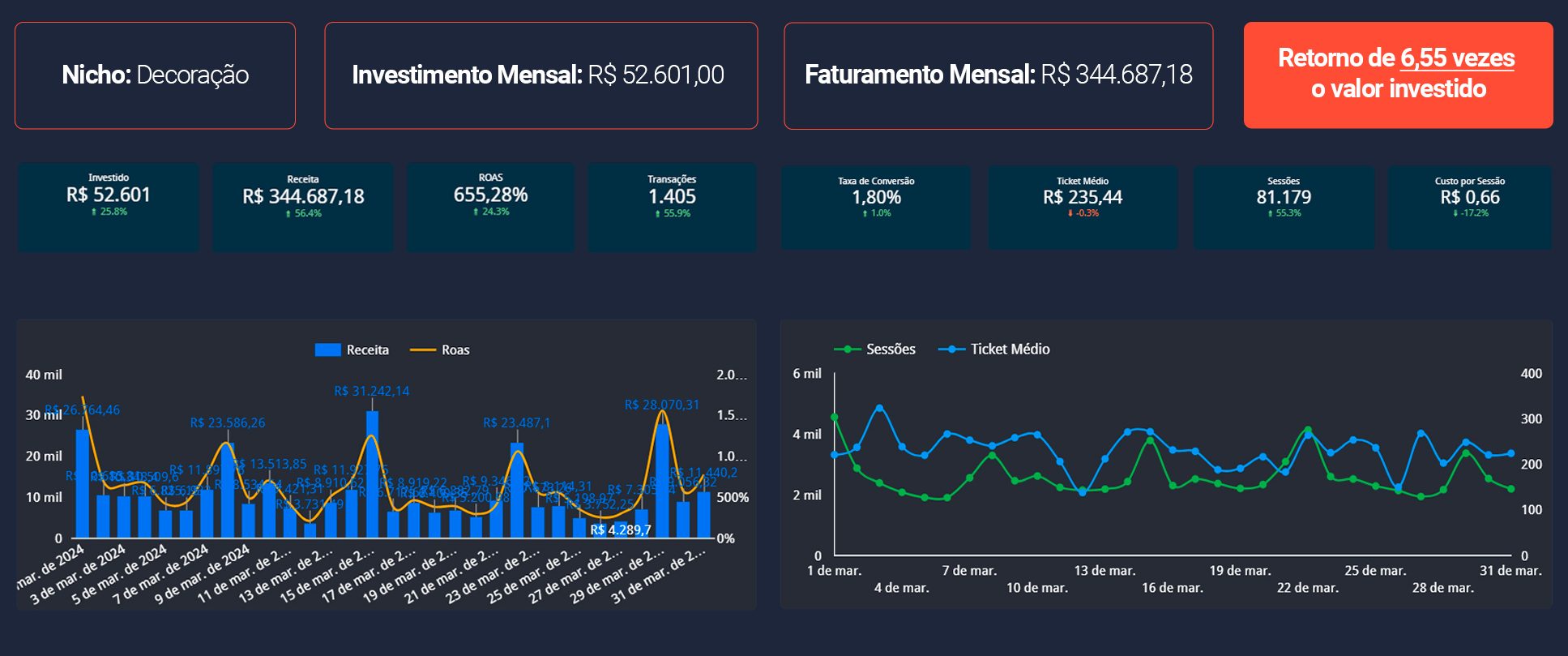Select the R$ 31.242,14 data label

pos(372,391)
